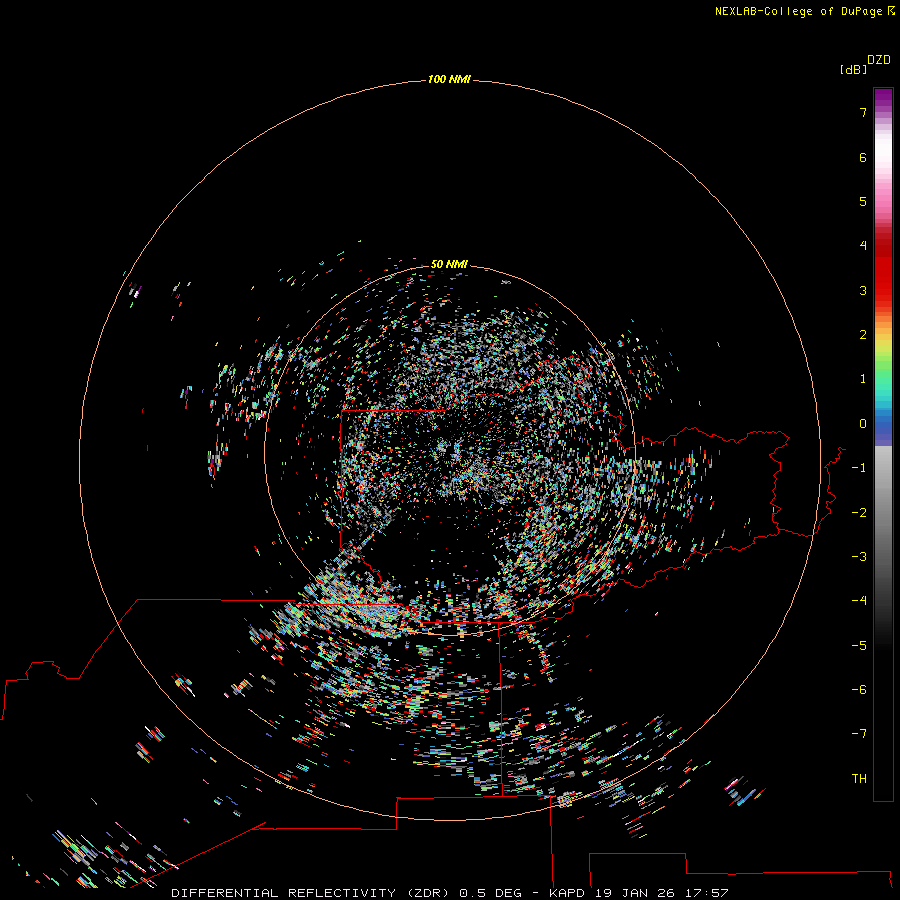900x900 pixels.
Task: Click the -7 value on the color scale
Action: pyautogui.click(x=859, y=734)
